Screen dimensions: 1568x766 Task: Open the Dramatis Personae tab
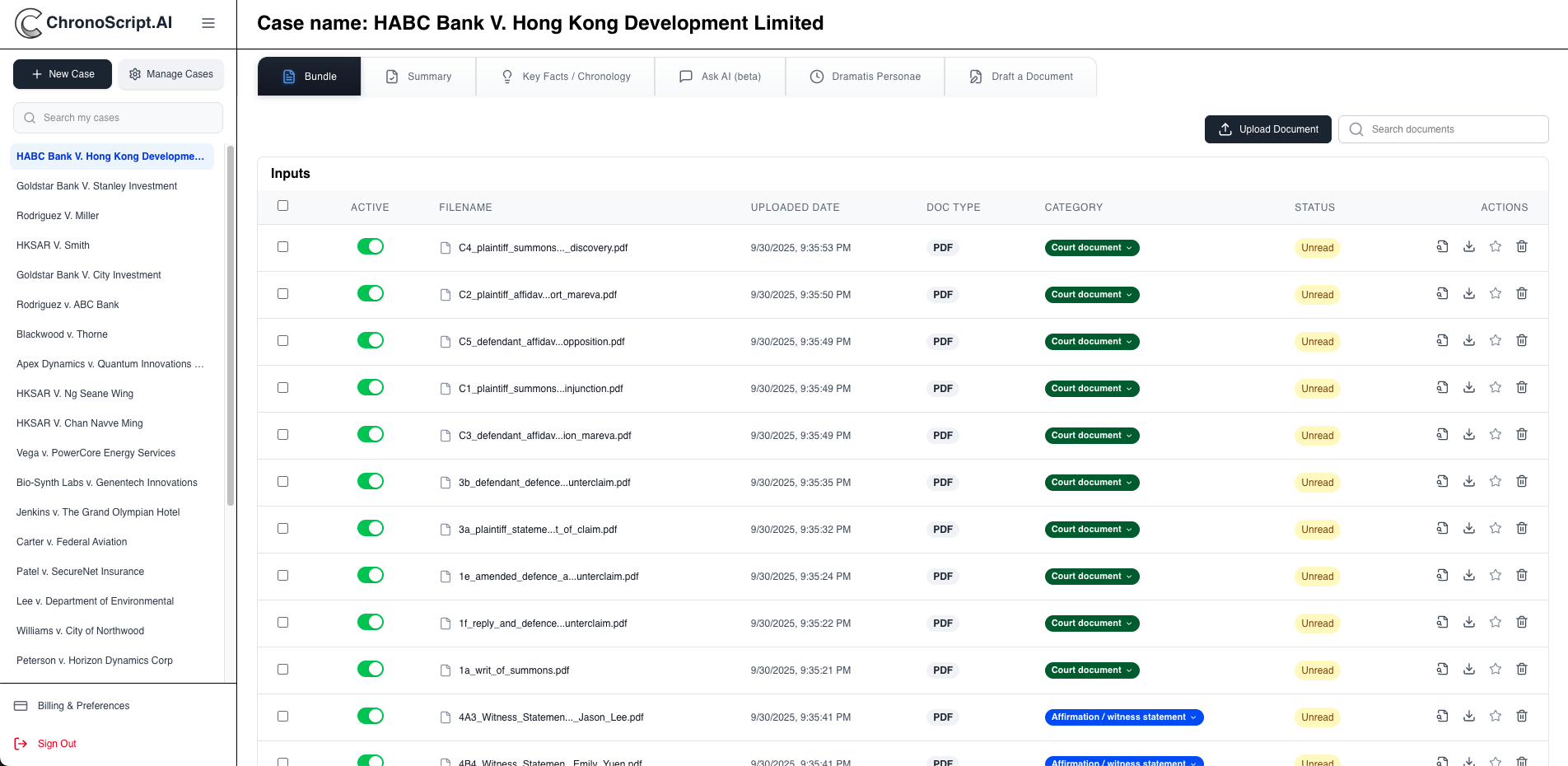(865, 77)
